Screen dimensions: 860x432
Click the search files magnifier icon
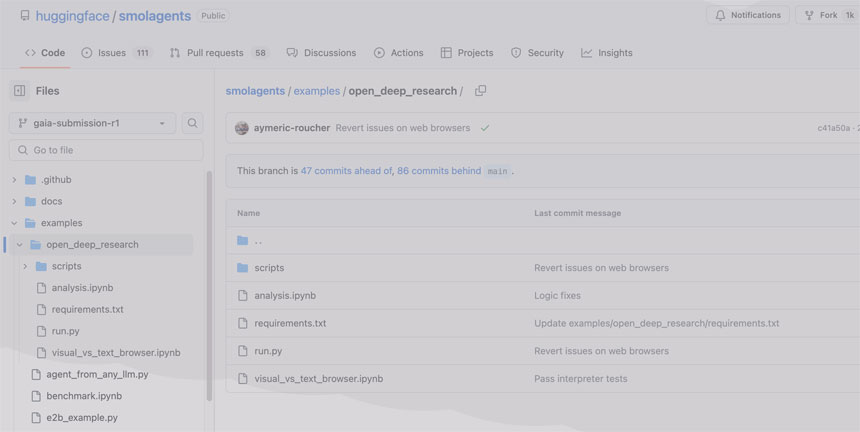(x=193, y=123)
